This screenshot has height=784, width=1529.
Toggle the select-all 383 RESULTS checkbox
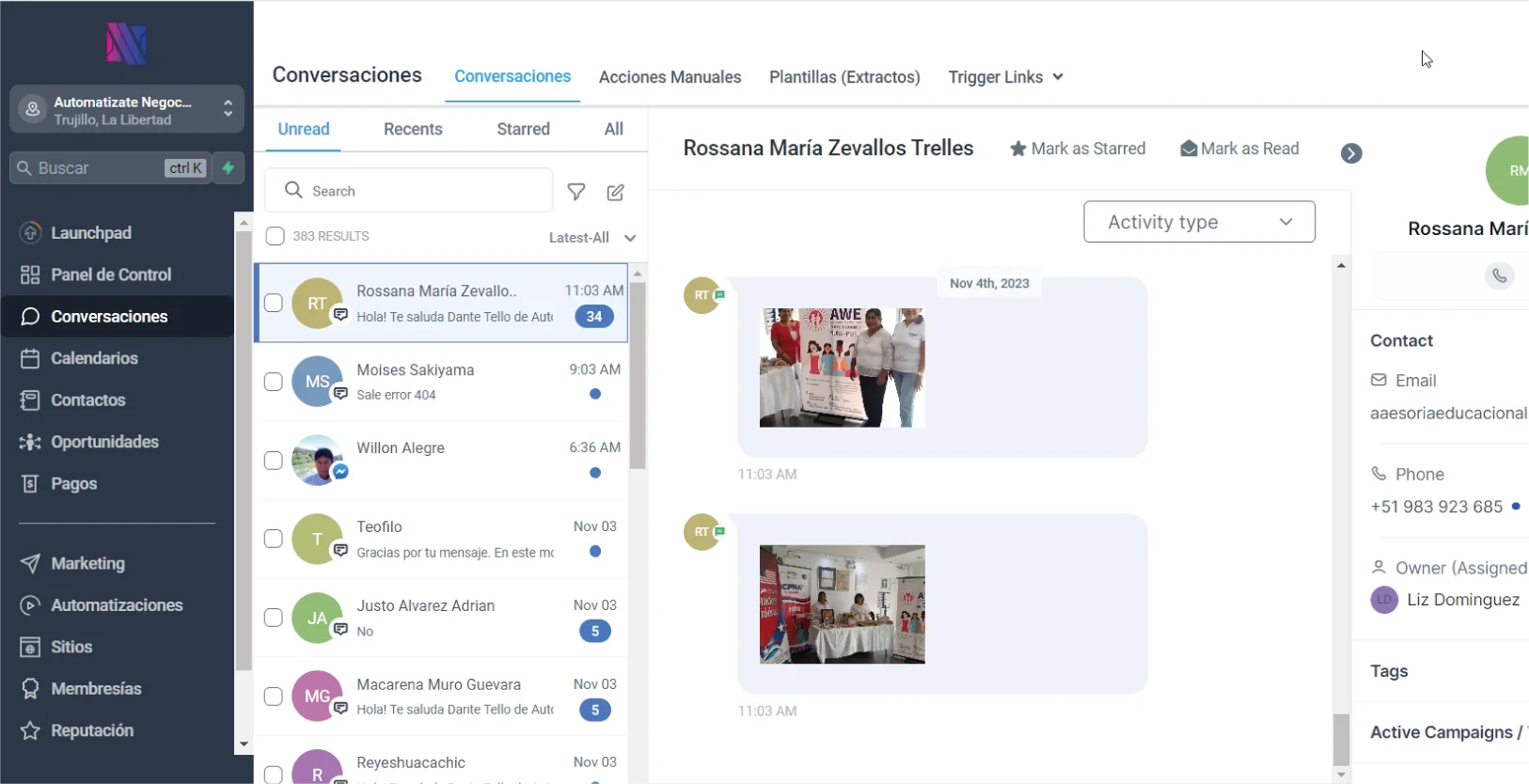(x=275, y=236)
